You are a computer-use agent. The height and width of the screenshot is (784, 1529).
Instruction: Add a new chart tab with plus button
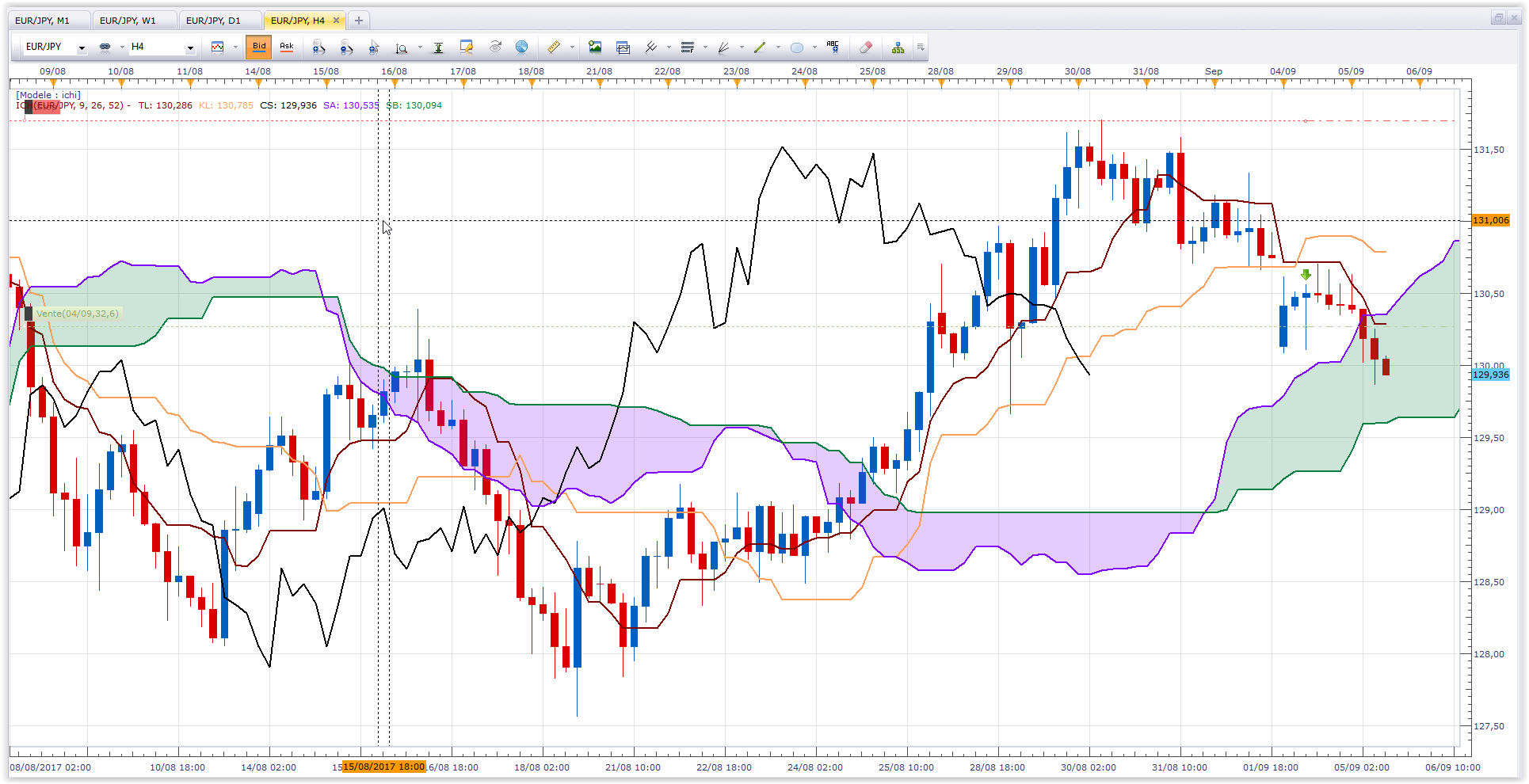click(359, 21)
